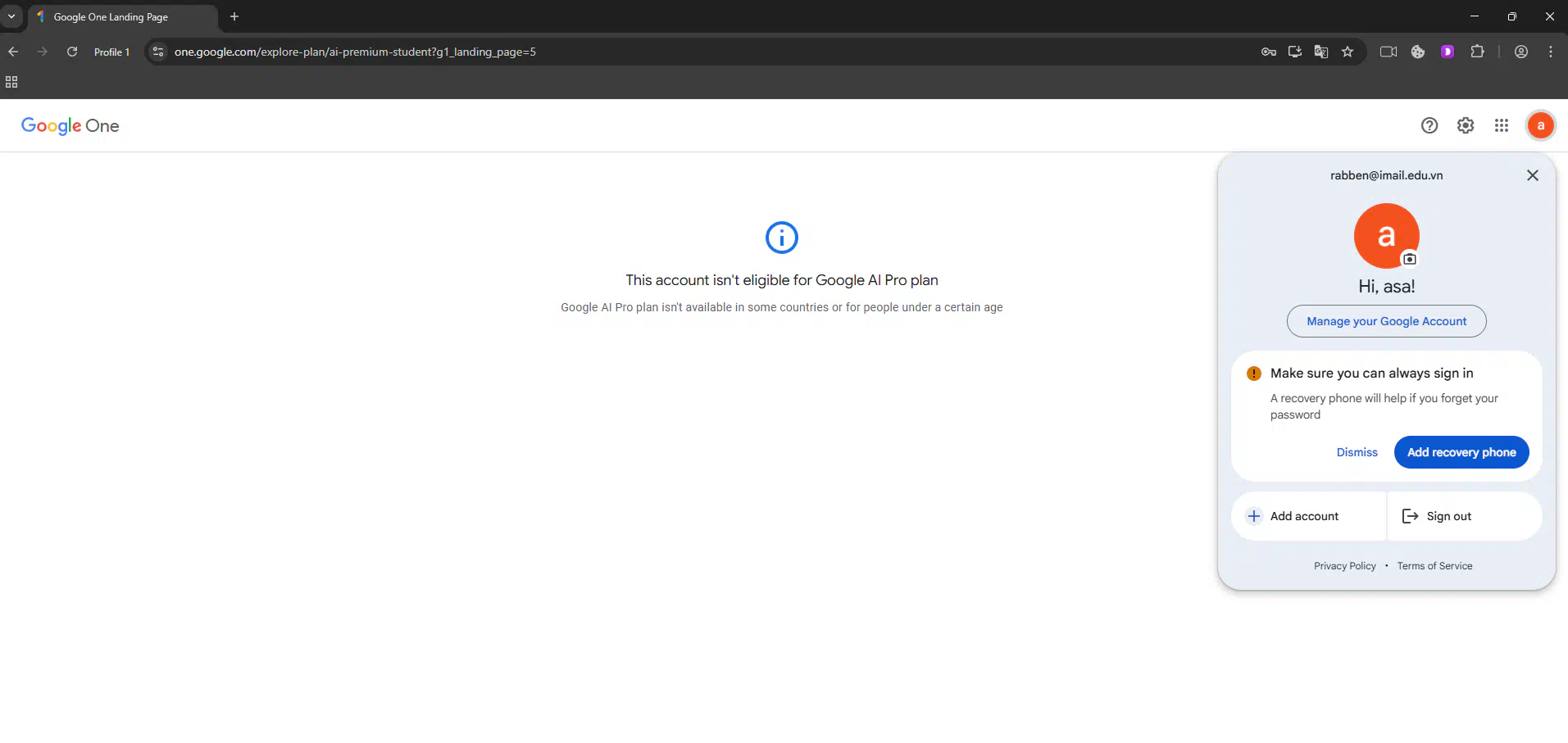Open the bookmarks bar apps grid
Screen dimensions: 1568x743
coord(11,82)
